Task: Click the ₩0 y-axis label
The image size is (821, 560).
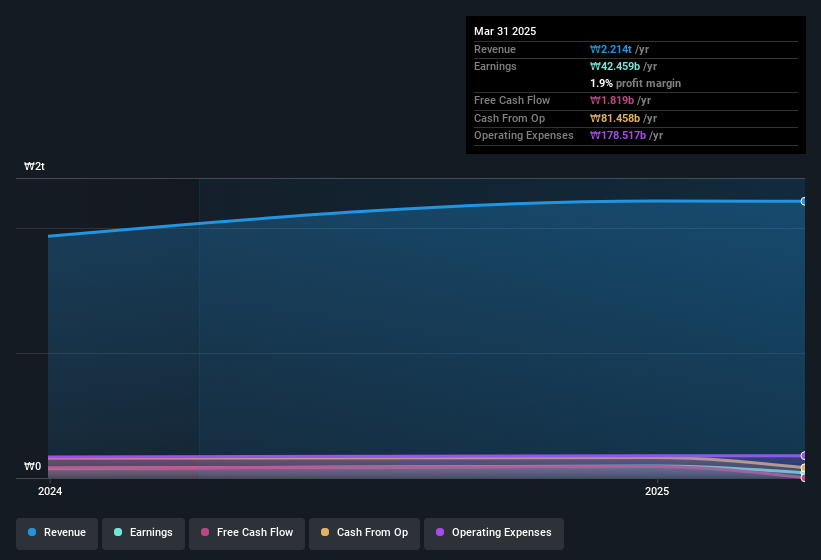Action: 32,466
